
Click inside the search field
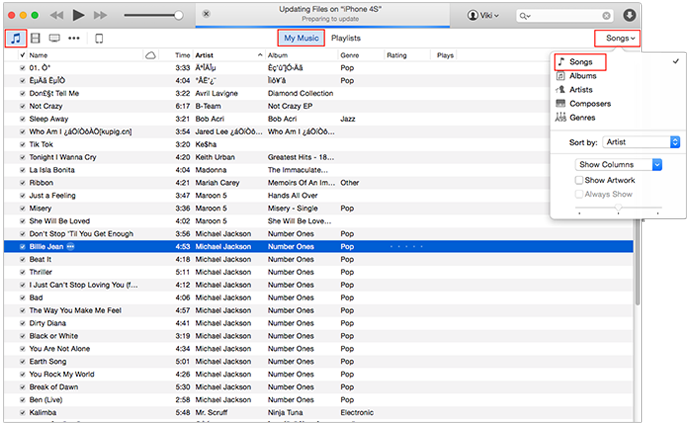pos(565,16)
